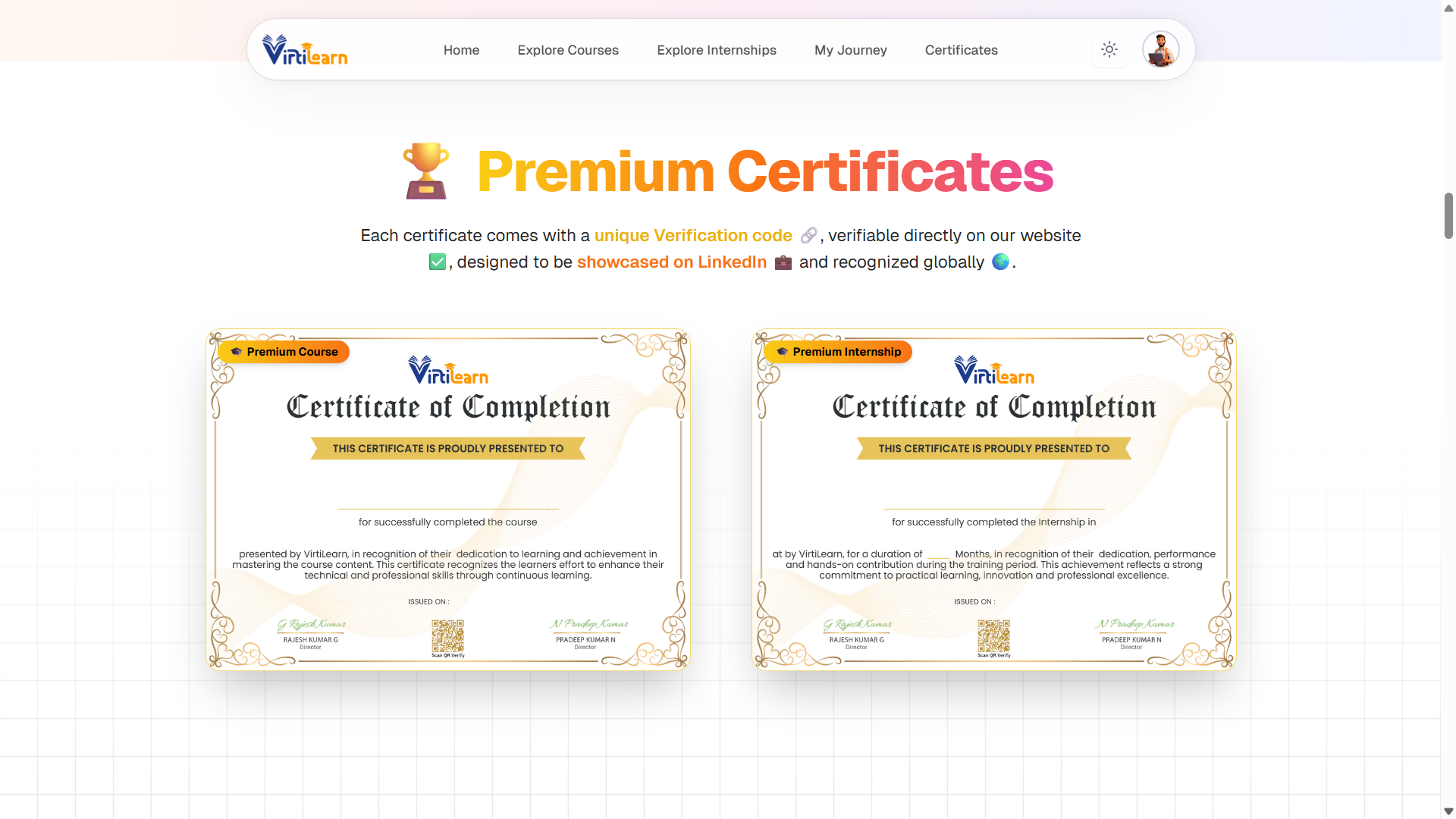This screenshot has width=1456, height=819.
Task: Navigate to Explore Internships
Action: coord(716,50)
